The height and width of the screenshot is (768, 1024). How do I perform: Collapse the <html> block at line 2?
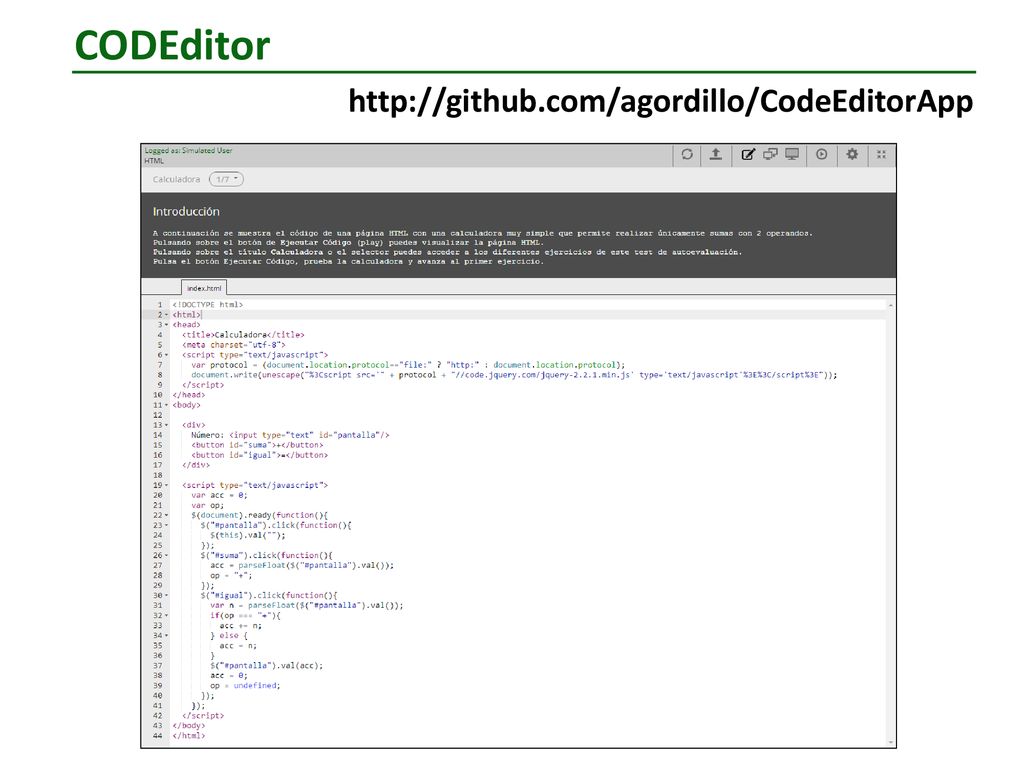pyautogui.click(x=167, y=315)
